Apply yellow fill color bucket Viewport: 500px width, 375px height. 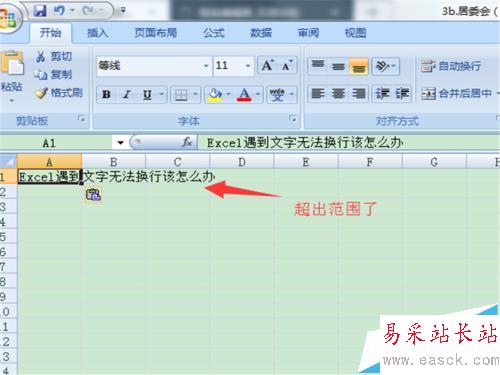[x=215, y=95]
